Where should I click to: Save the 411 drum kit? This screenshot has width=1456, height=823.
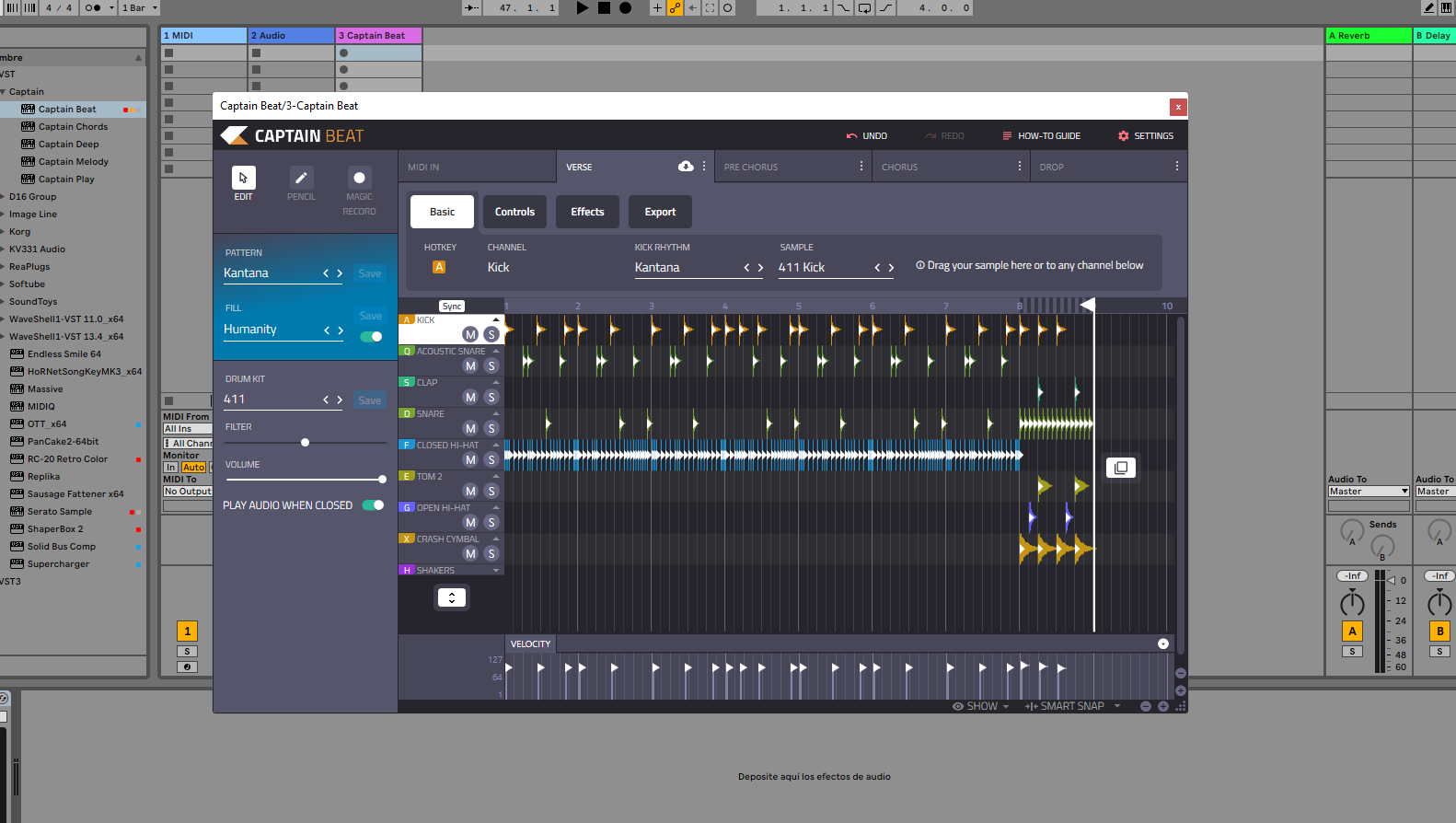[x=370, y=400]
